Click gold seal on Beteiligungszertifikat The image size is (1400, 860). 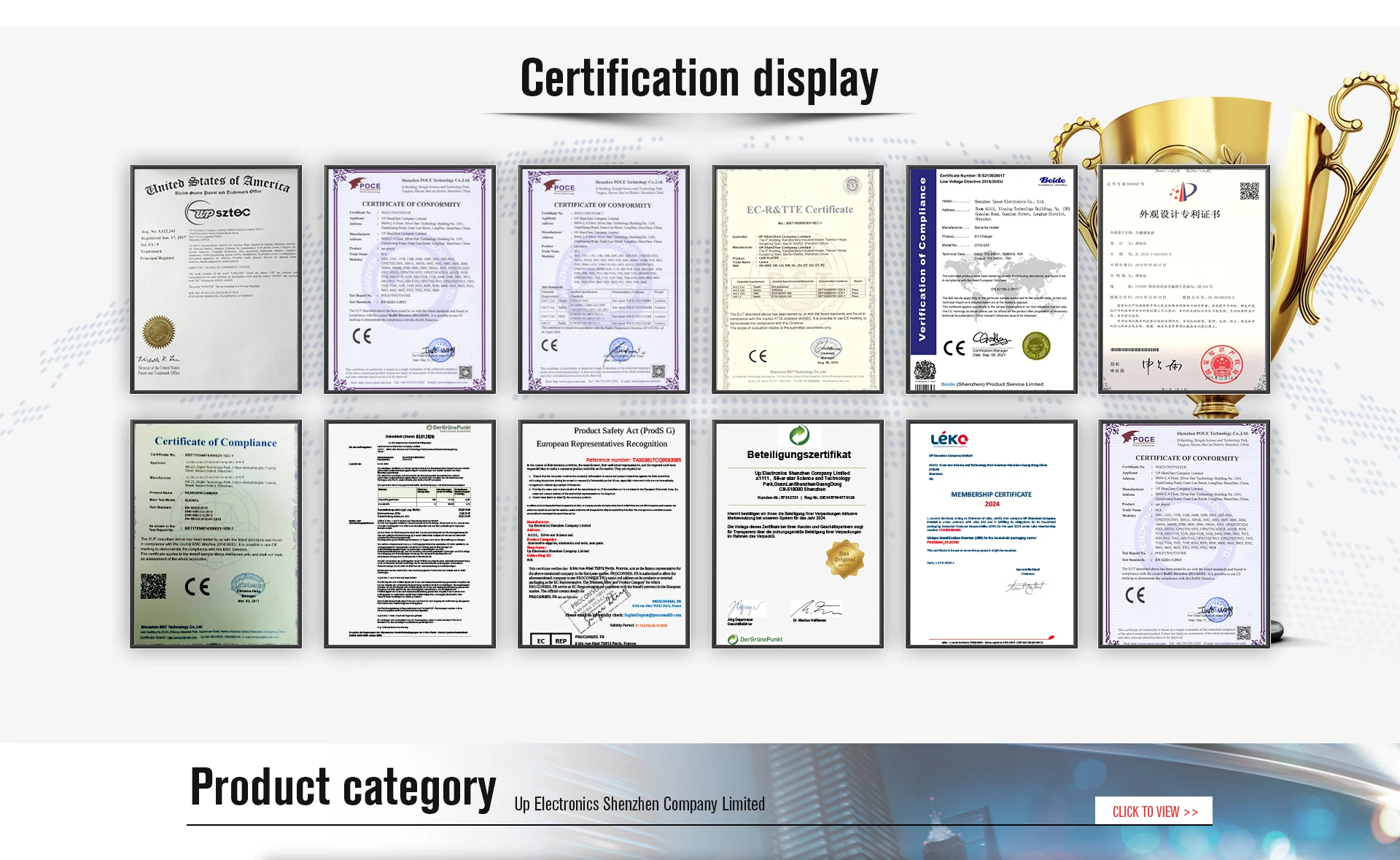(x=844, y=558)
